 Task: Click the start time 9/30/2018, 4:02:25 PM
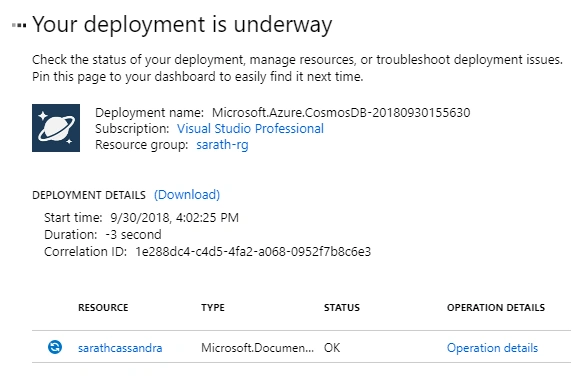coord(174,218)
